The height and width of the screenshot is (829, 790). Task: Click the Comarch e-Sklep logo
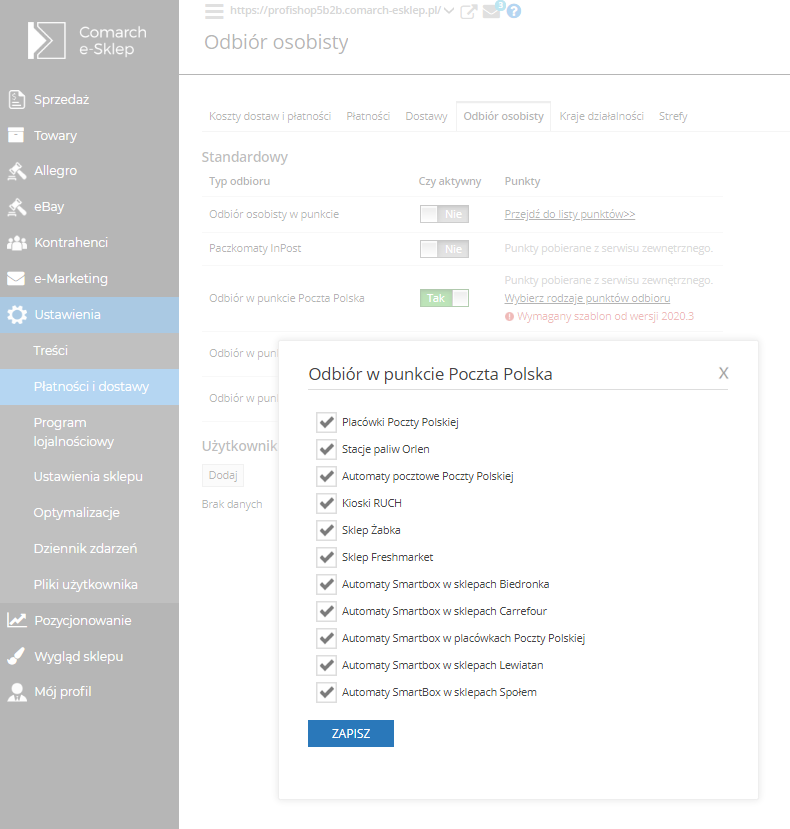point(87,40)
